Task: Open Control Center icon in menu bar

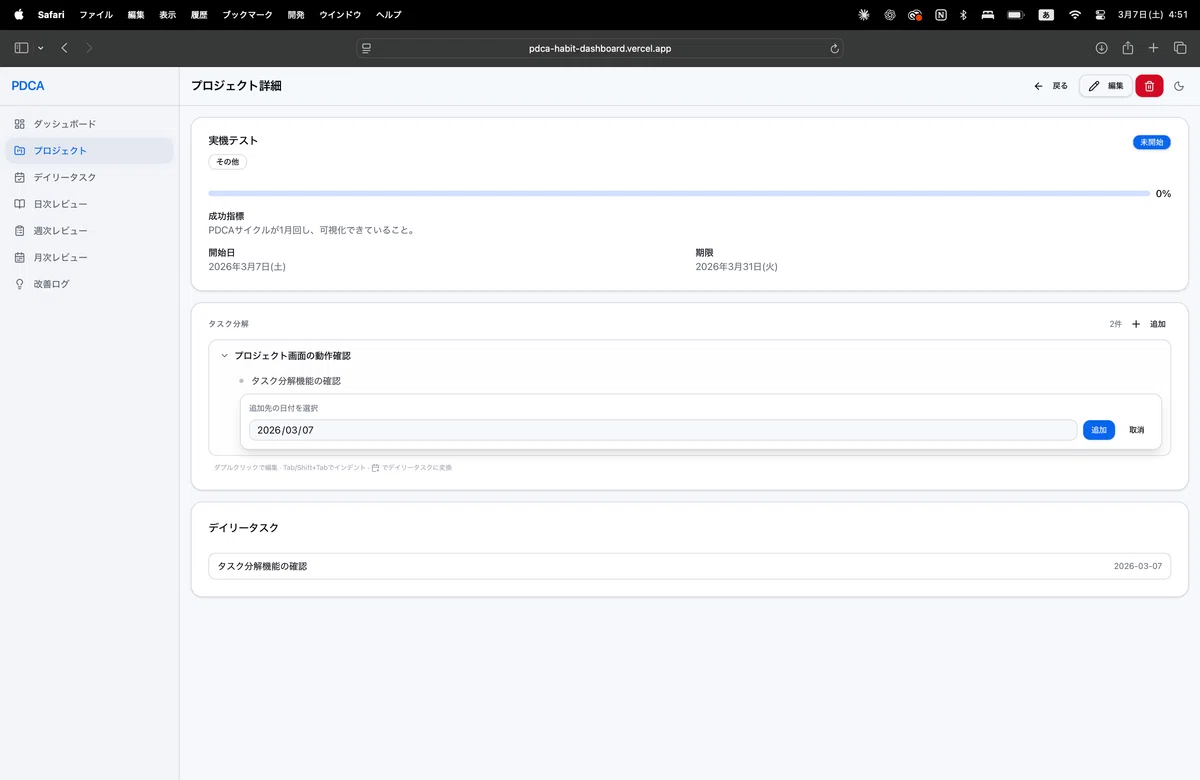Action: click(x=1101, y=15)
